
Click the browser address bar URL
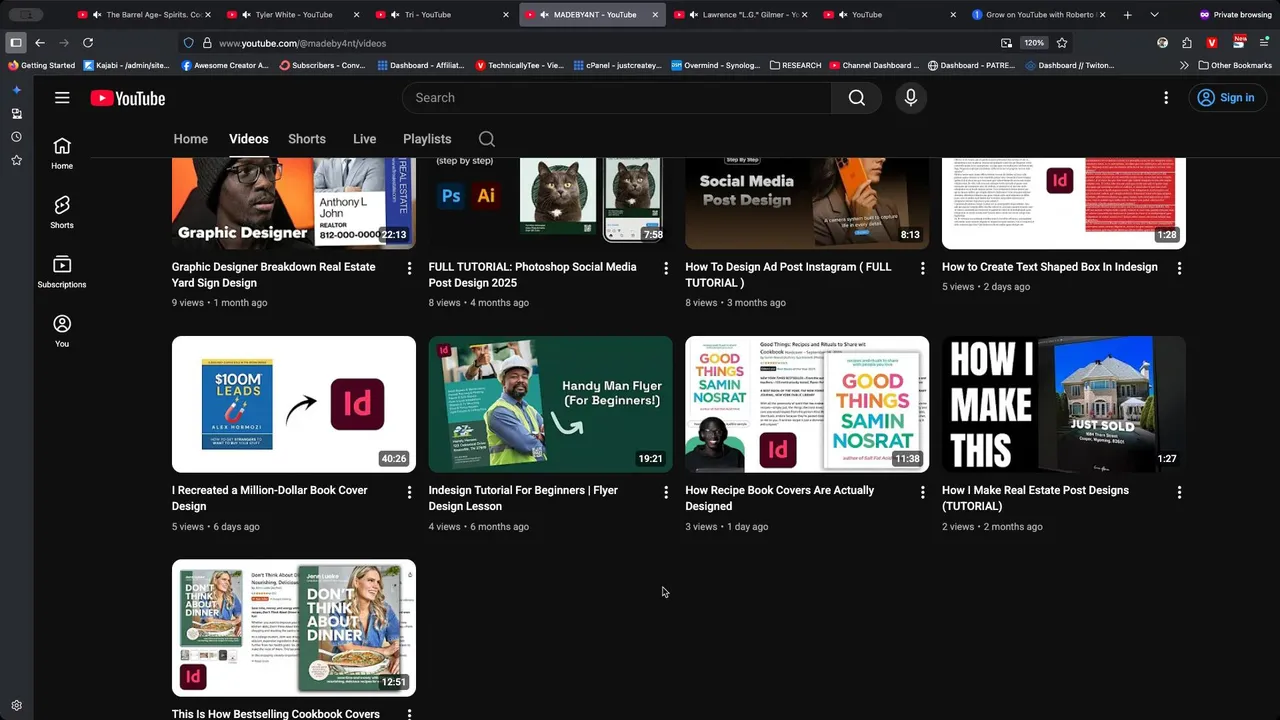(302, 43)
